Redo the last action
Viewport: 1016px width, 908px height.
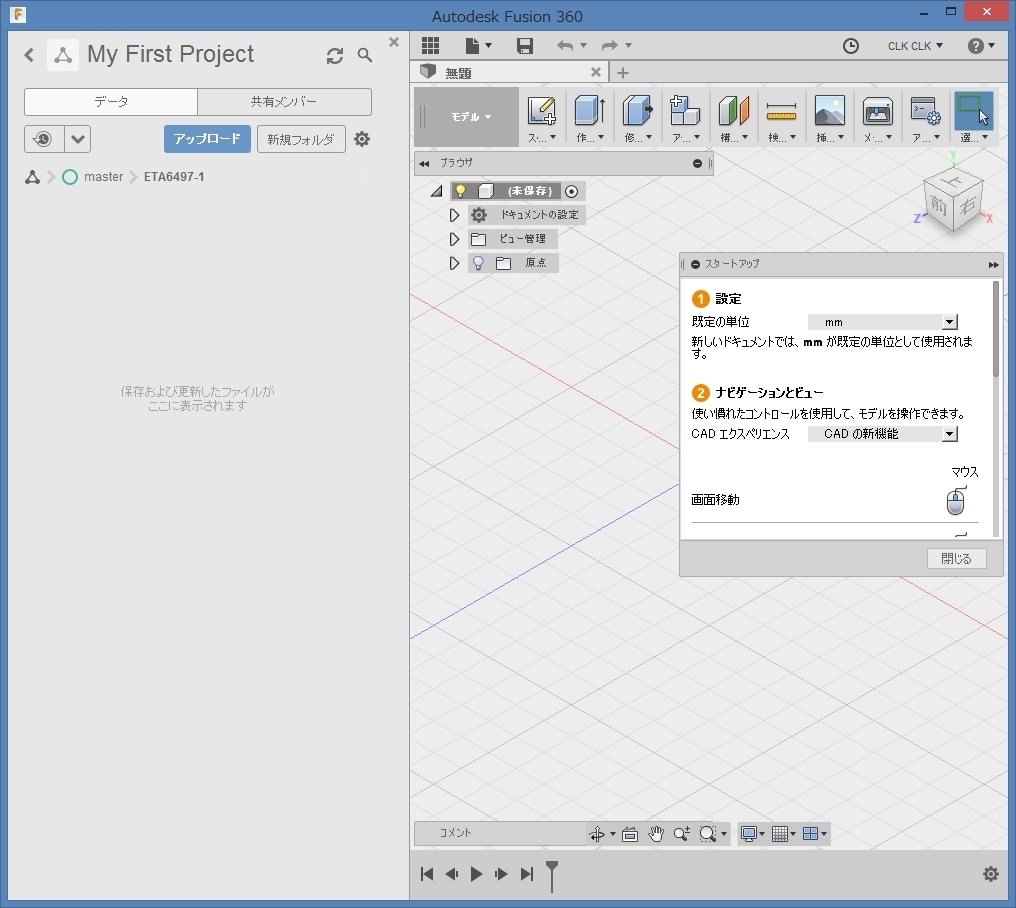point(610,45)
